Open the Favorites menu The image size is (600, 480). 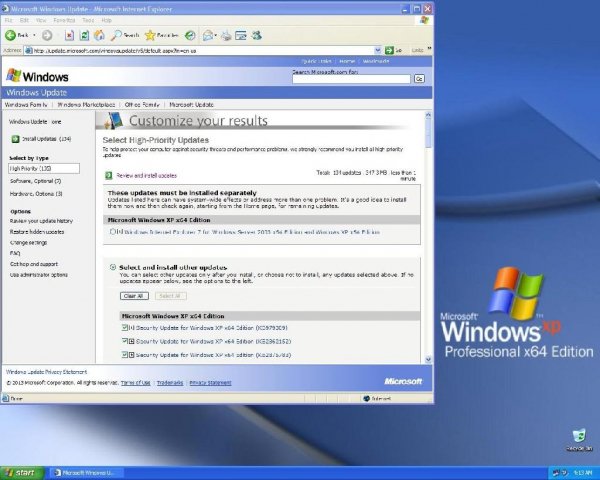click(64, 20)
